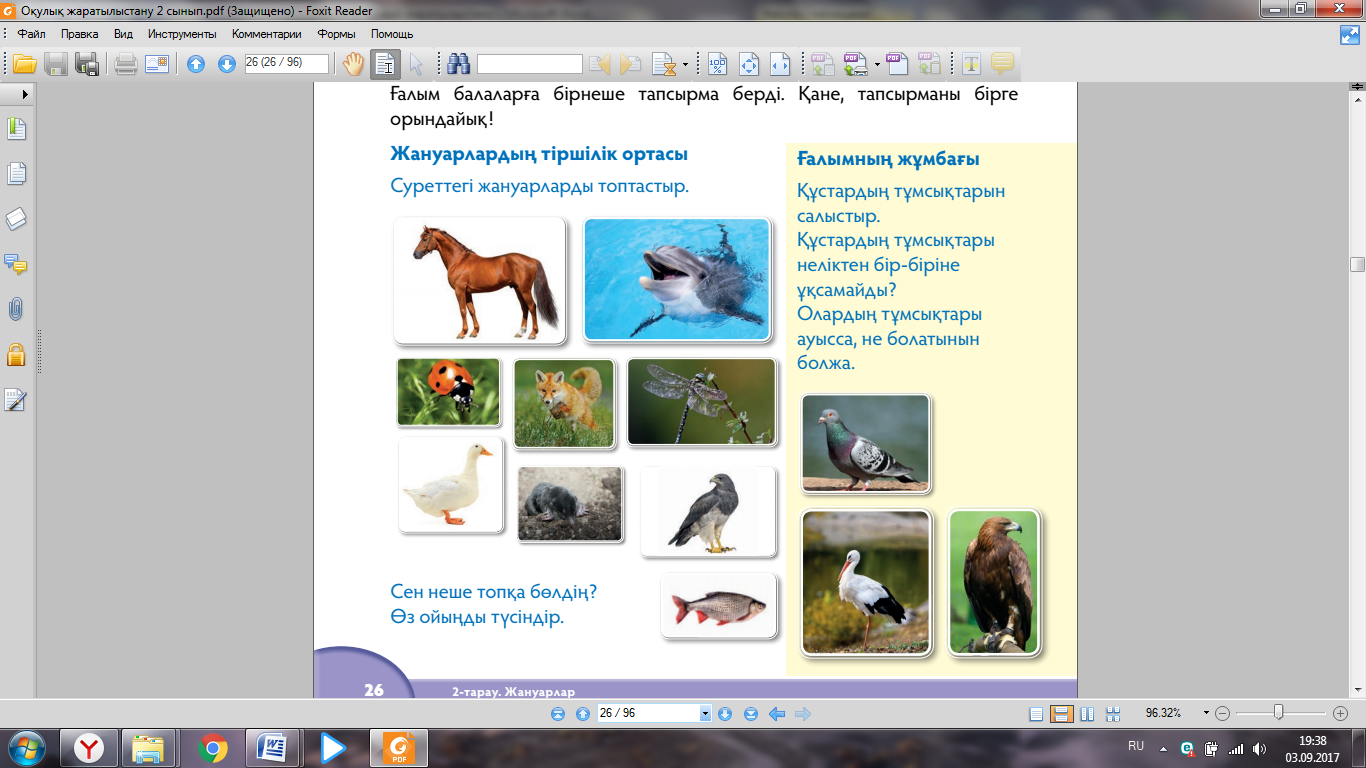The image size is (1366, 768).
Task: Open the Security lock panel
Action: coord(16,354)
